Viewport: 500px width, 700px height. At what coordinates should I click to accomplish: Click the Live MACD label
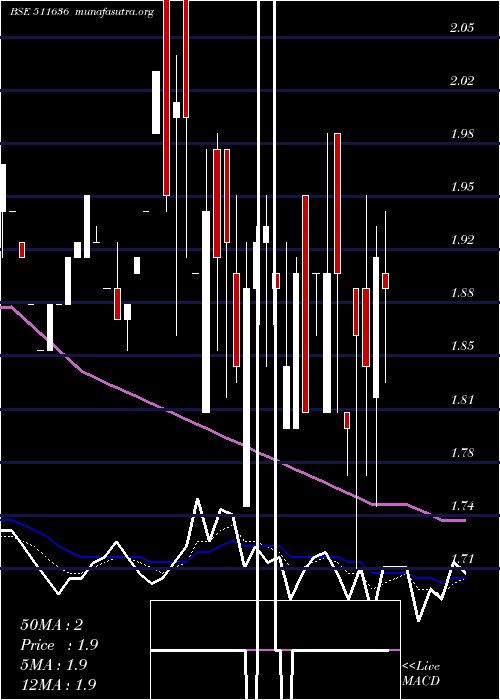click(421, 674)
